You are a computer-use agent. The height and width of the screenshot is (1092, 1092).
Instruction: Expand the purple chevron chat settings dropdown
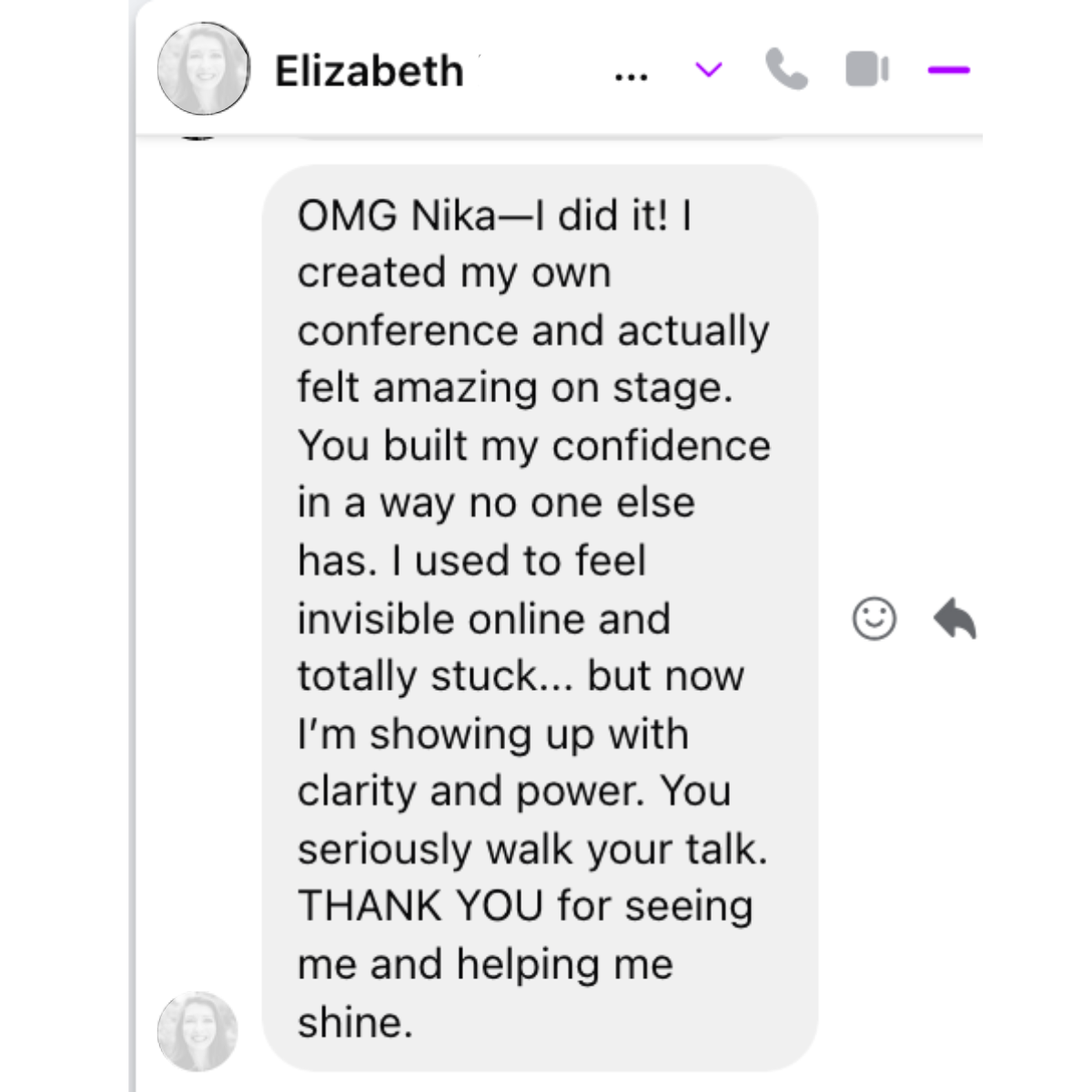click(709, 70)
